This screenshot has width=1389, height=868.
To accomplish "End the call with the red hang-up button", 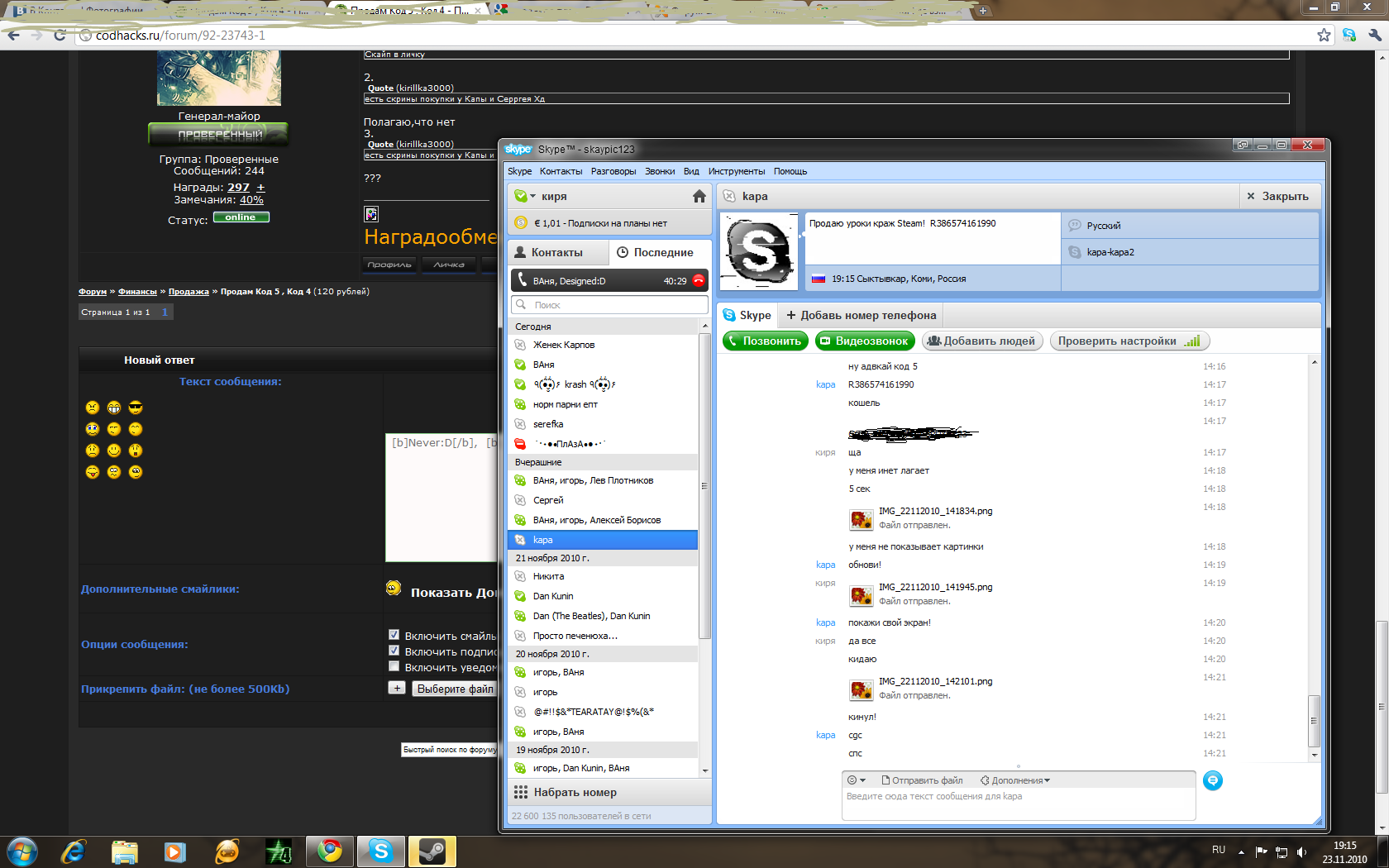I will (x=699, y=280).
